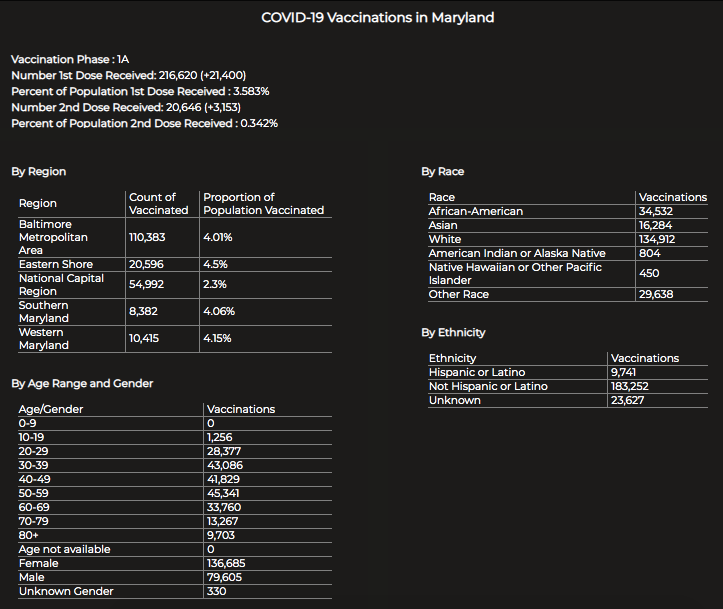
Task: Select the Number 1st Dose Received line
Action: click(128, 76)
